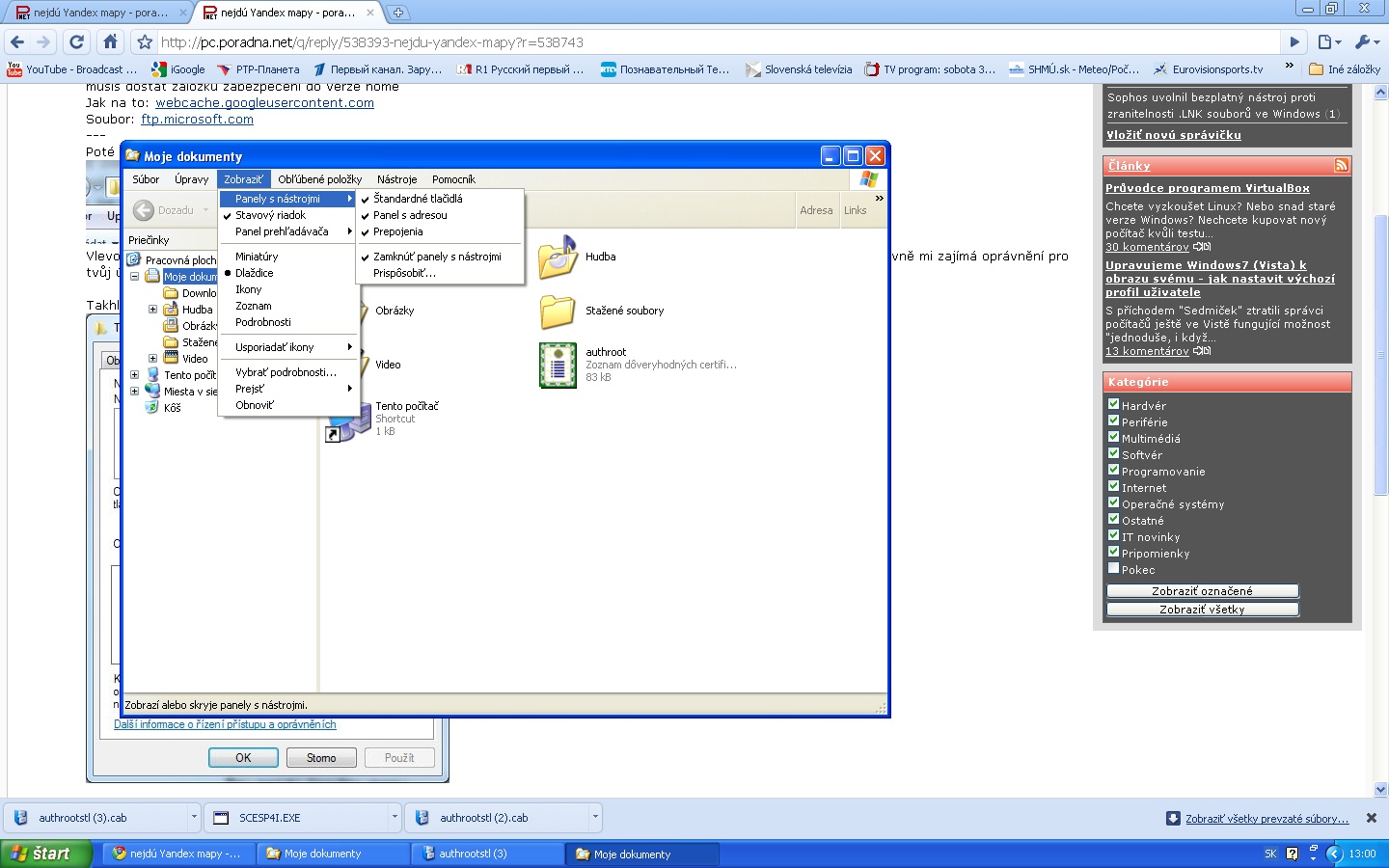Click the Zobraziť označené button
Screen dimensions: 1389x868
[1203, 591]
